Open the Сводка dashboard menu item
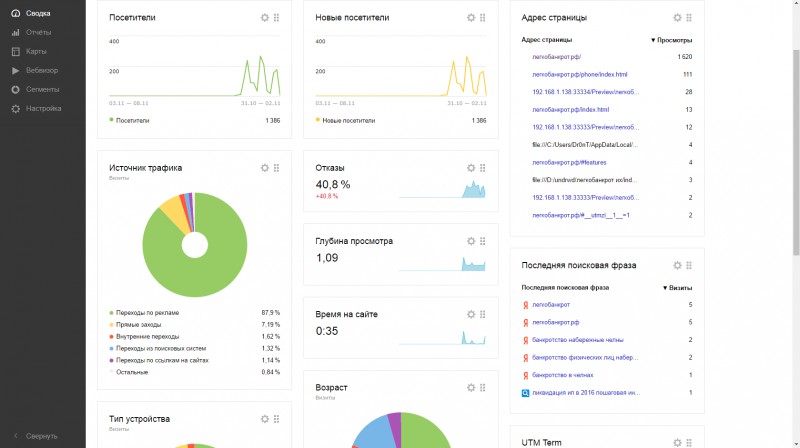 (38, 13)
